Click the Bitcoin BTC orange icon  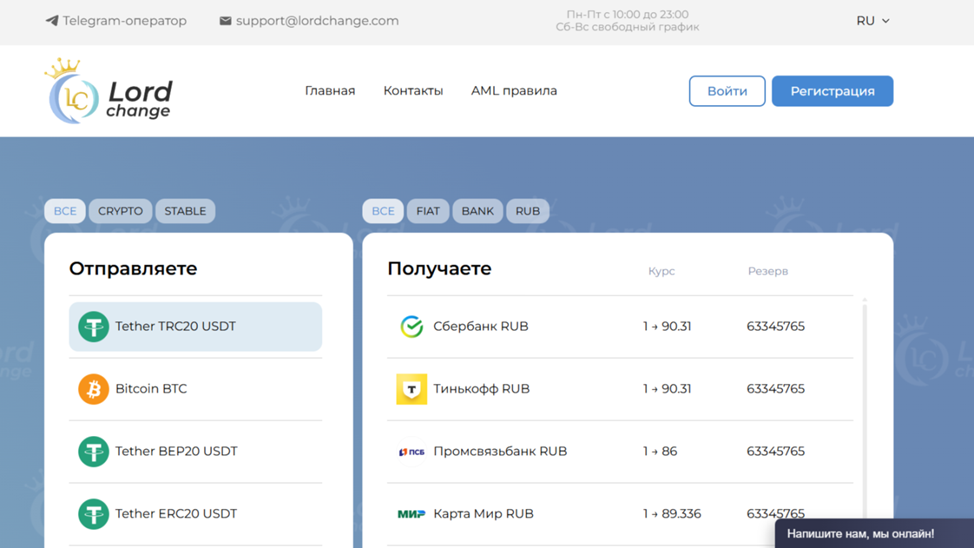pyautogui.click(x=93, y=389)
